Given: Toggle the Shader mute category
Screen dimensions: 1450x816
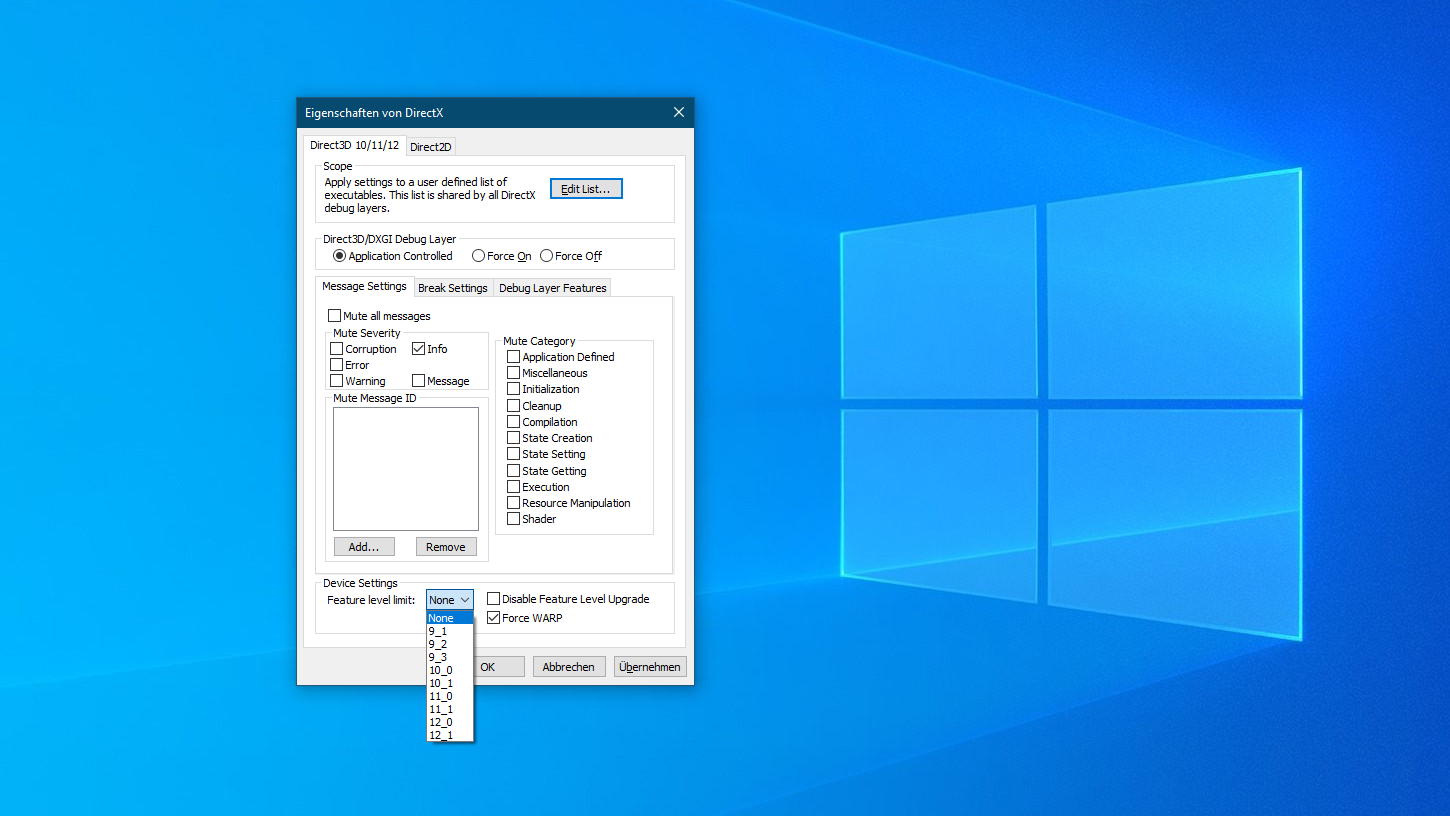Looking at the screenshot, I should click(x=514, y=519).
